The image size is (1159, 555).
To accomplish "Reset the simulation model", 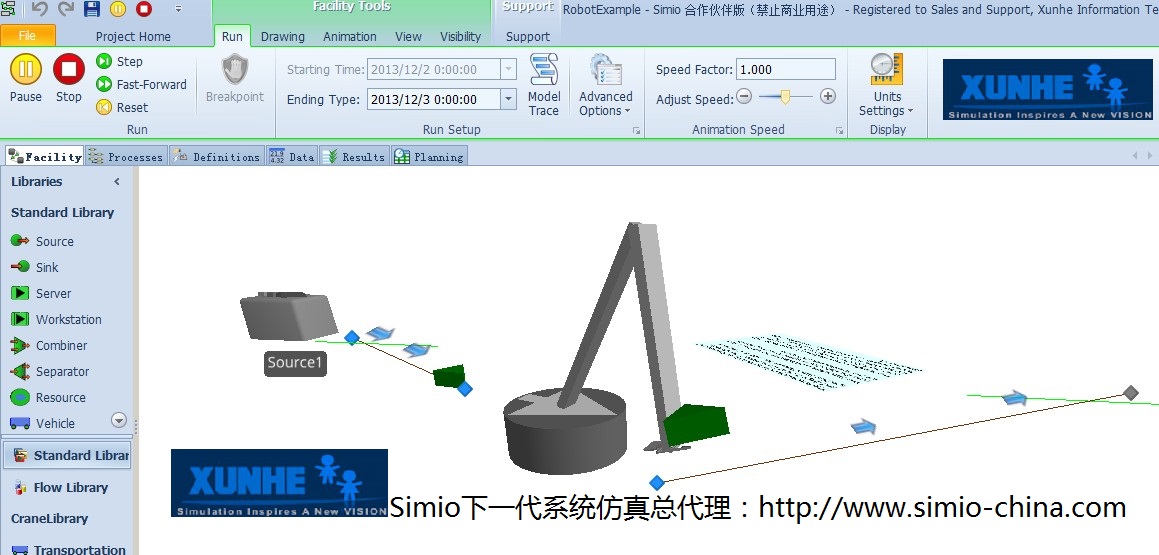I will tap(104, 107).
